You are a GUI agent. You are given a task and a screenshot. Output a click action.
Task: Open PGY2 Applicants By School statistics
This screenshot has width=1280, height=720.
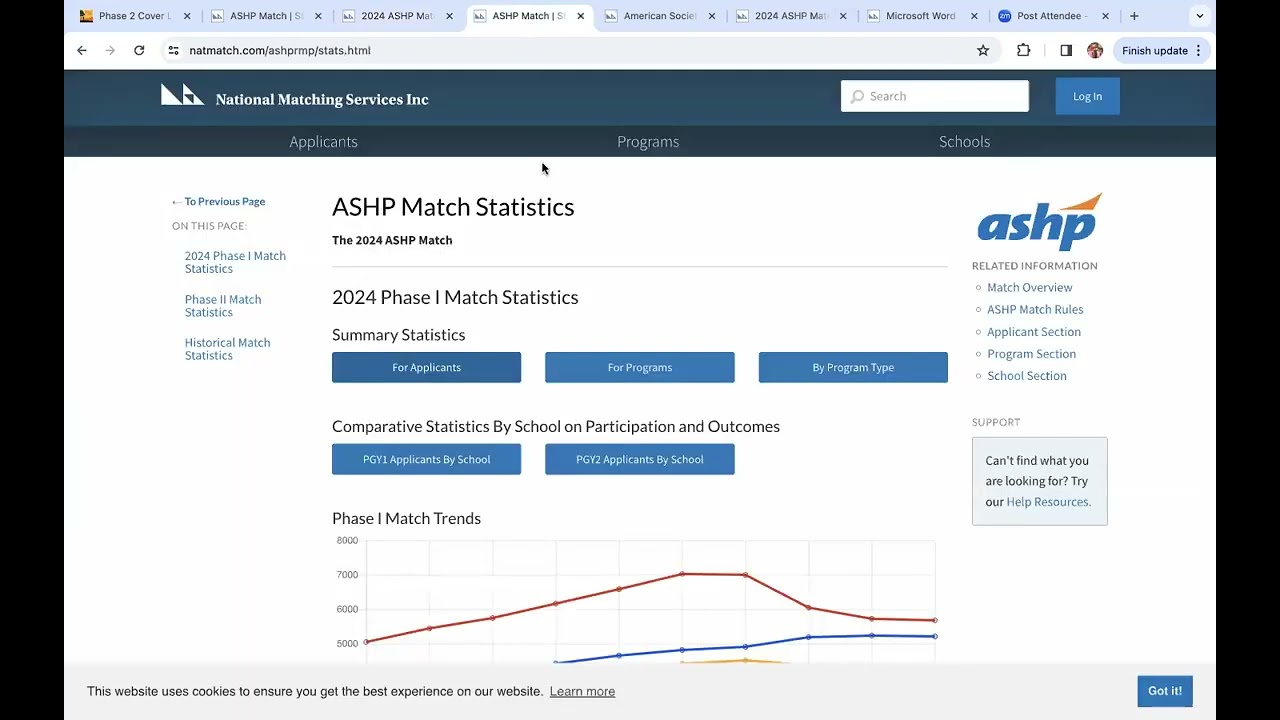click(640, 459)
